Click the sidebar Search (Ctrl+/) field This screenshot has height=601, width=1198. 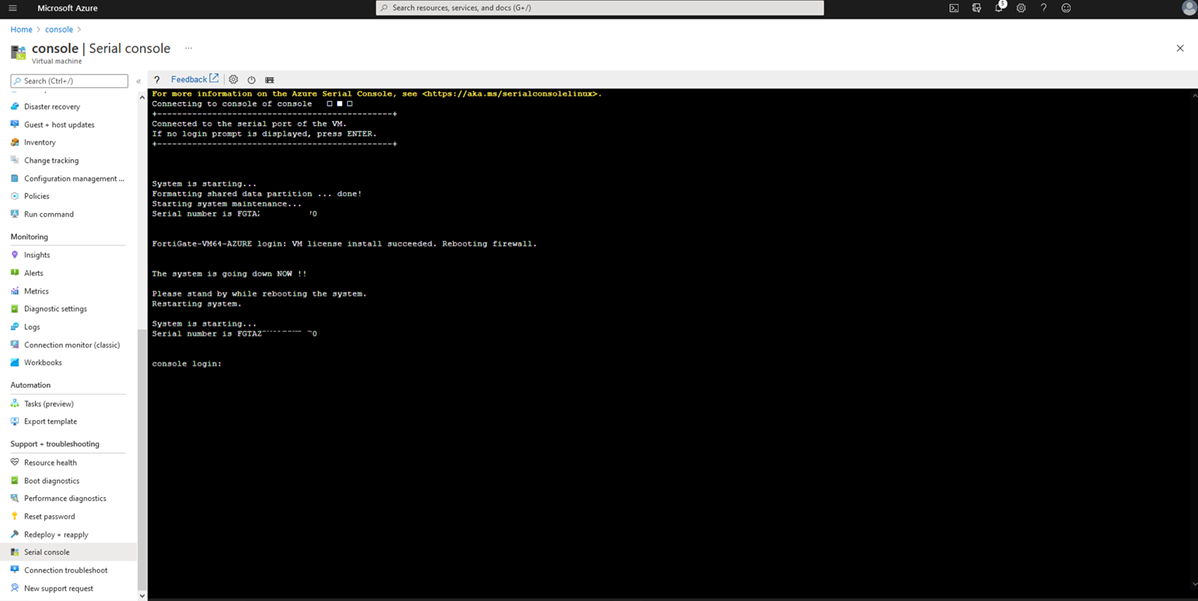click(70, 81)
